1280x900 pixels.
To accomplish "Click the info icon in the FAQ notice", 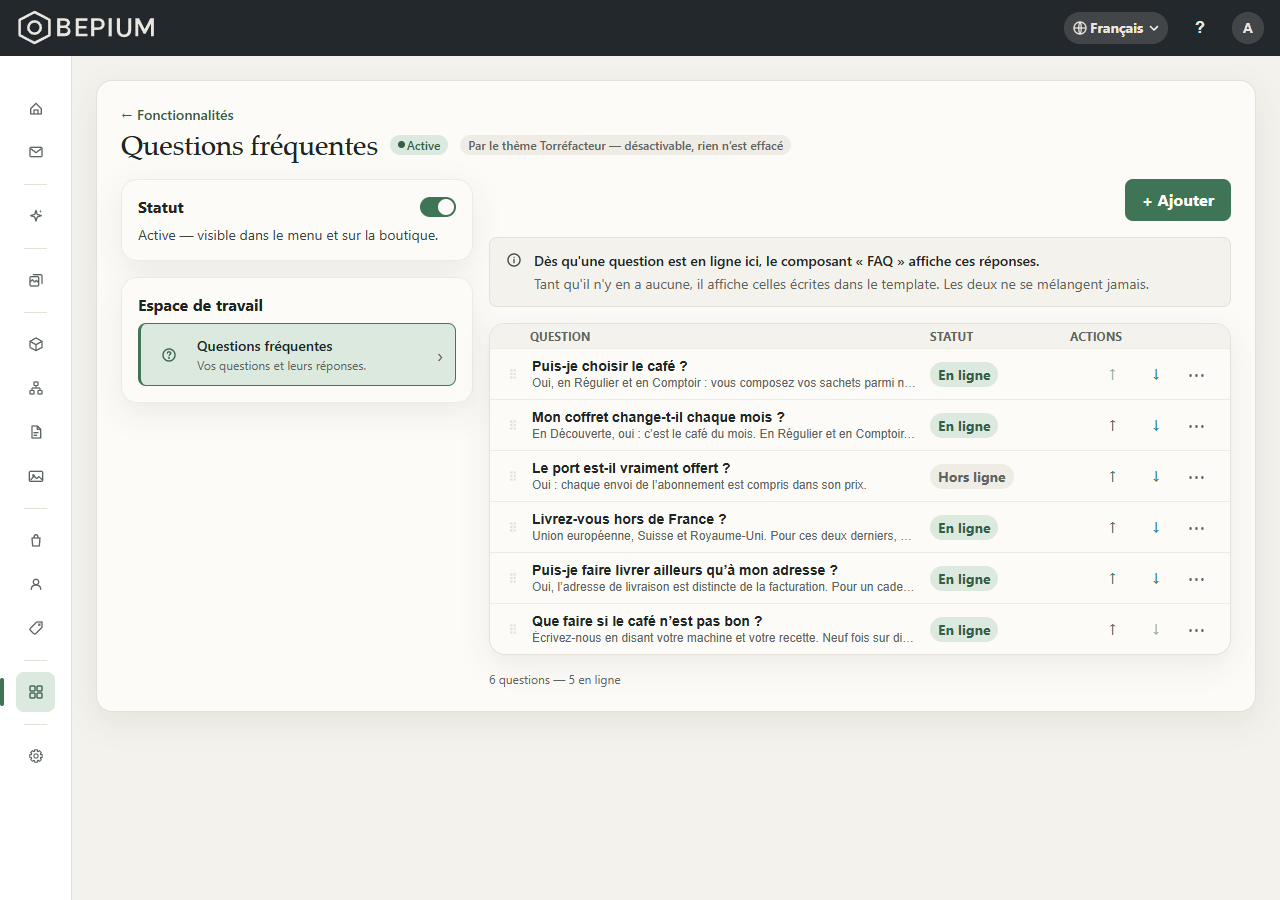I will pyautogui.click(x=514, y=261).
